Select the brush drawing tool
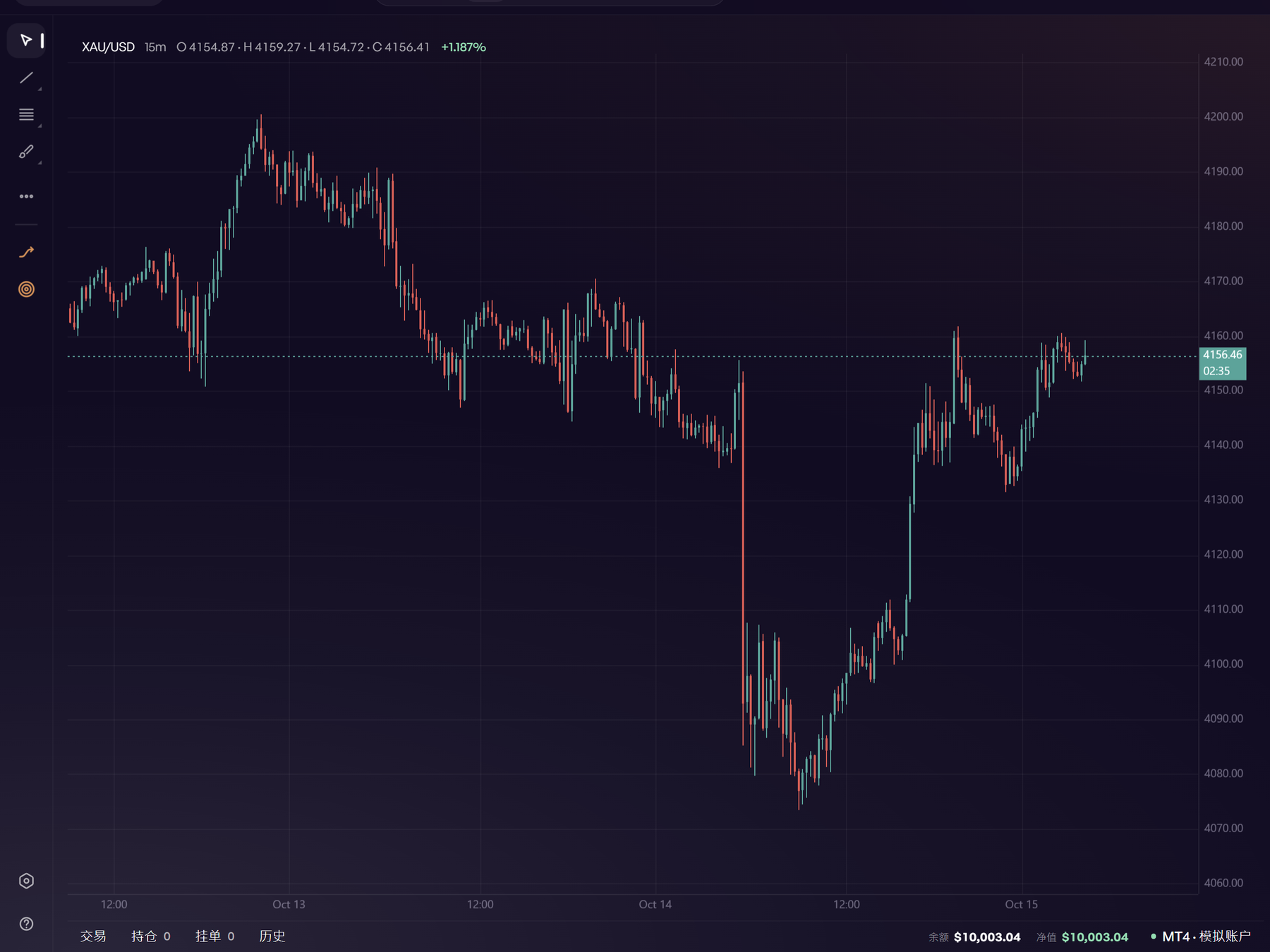Image resolution: width=1270 pixels, height=952 pixels. 26,152
